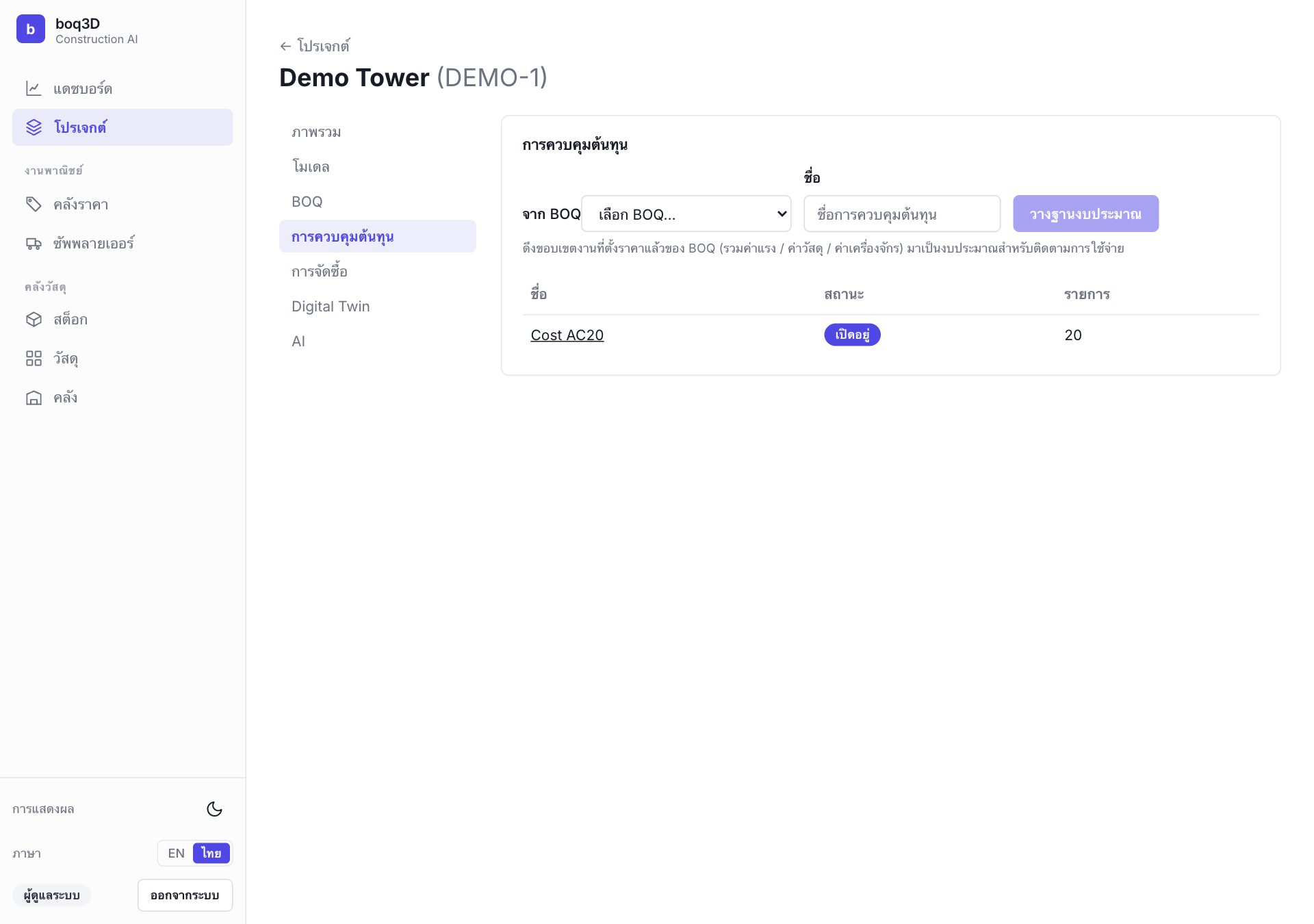Screen dimensions: 1314x924
Task: Open the stock box icon
Action: pos(34,320)
